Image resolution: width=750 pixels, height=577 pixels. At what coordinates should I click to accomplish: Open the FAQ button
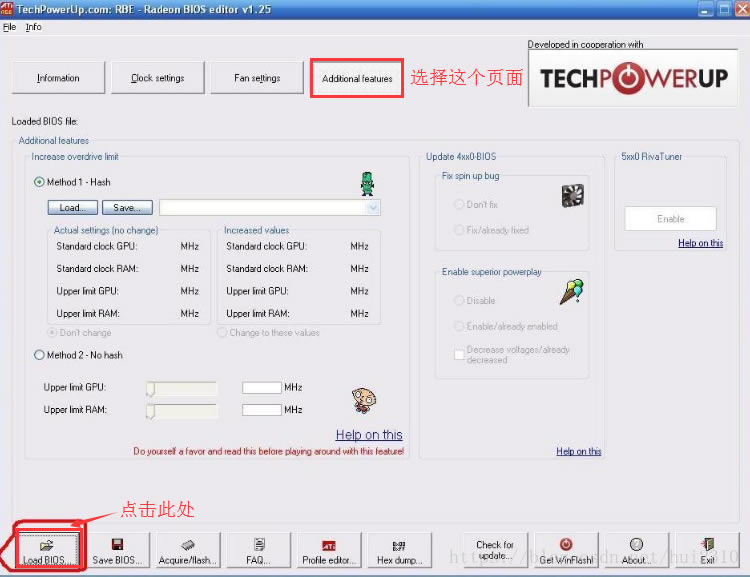[x=259, y=550]
